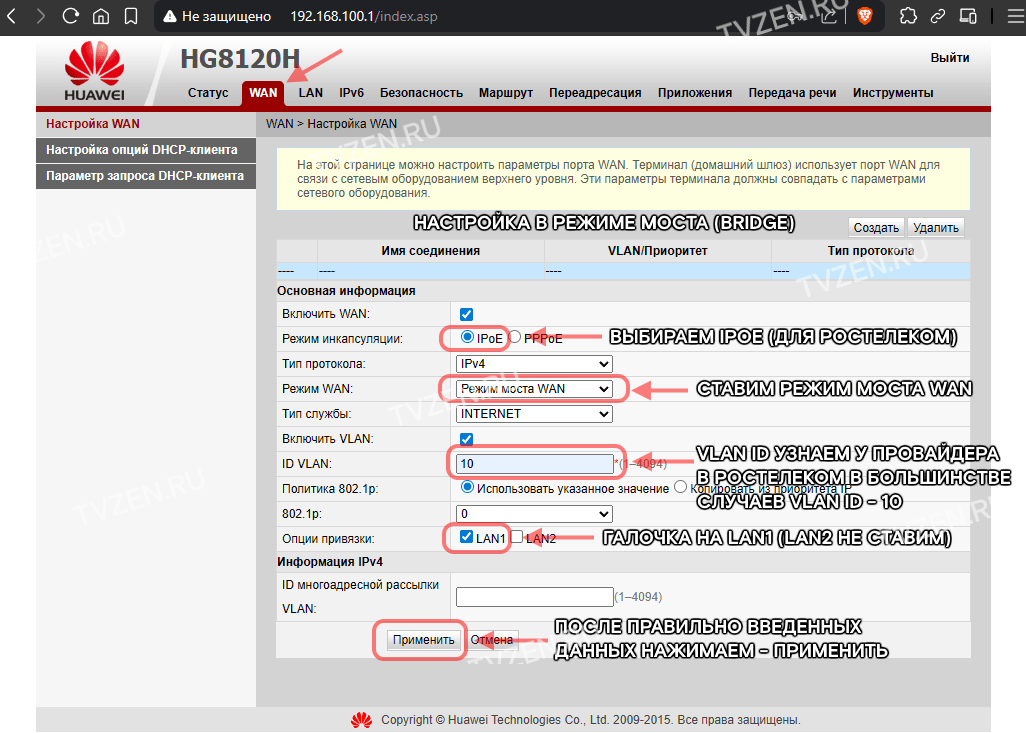The image size is (1026, 733).
Task: Toggle the LAN2 binding checkbox
Action: coord(517,537)
